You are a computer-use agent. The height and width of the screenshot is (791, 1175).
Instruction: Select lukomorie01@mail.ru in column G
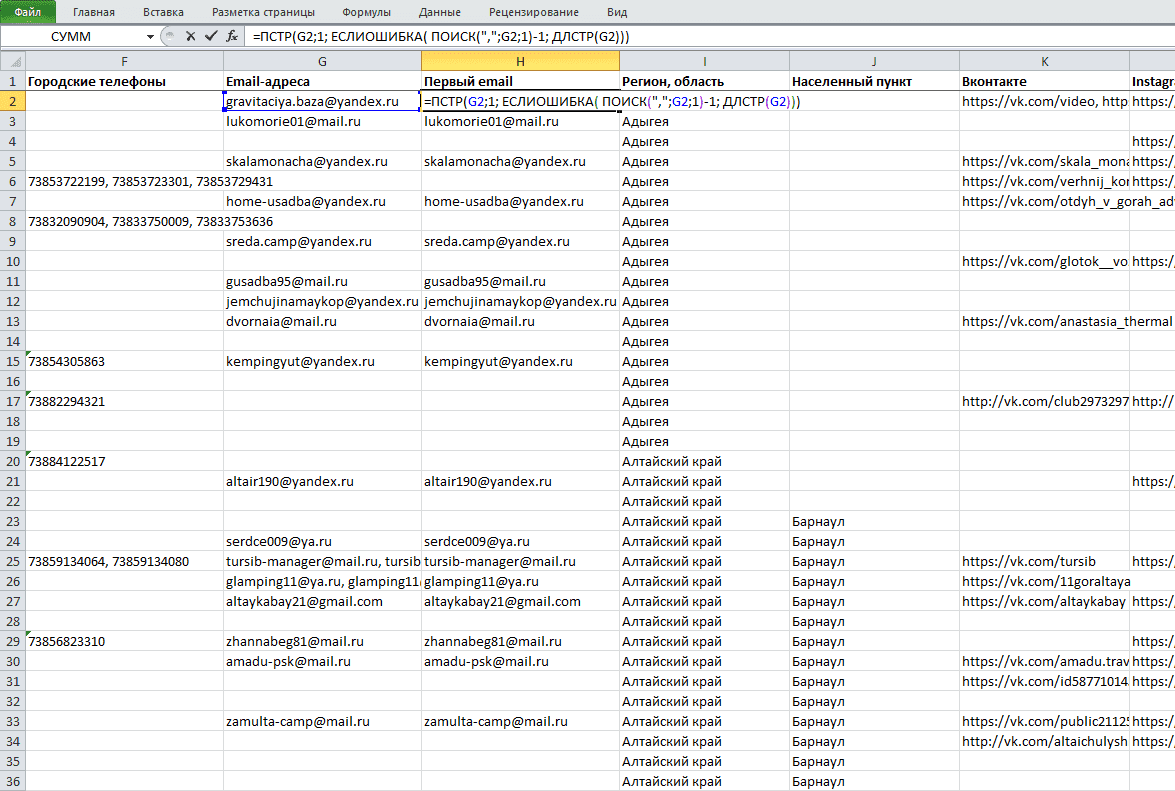coord(322,121)
